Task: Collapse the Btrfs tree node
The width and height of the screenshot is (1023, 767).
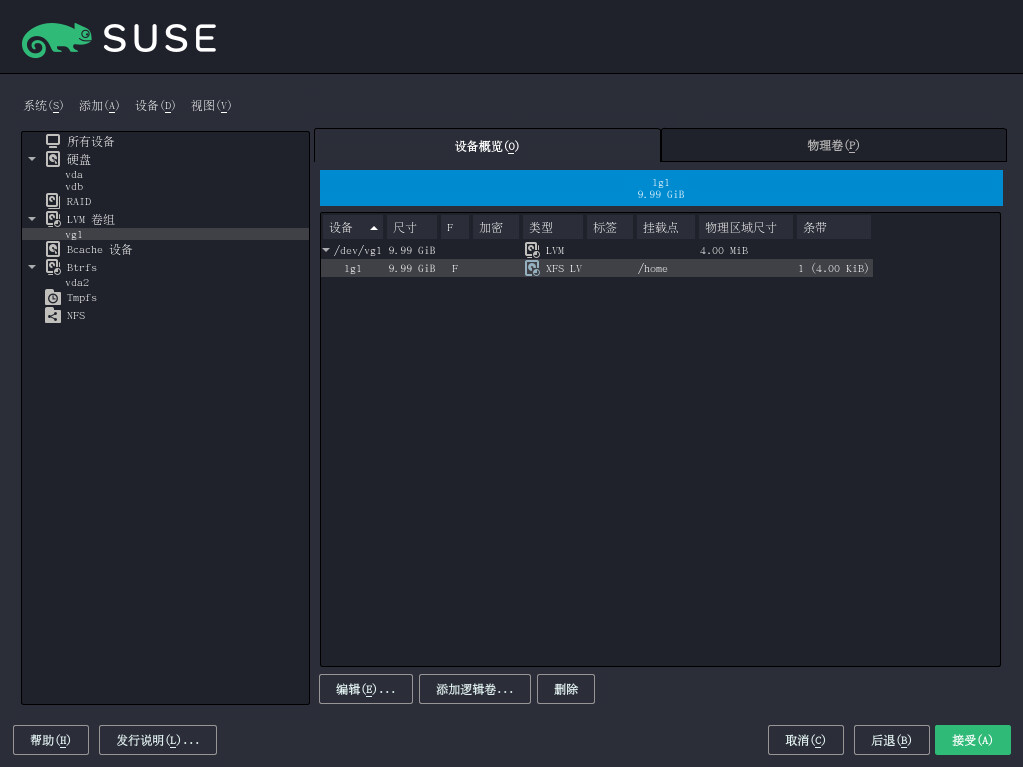Action: pyautogui.click(x=32, y=267)
